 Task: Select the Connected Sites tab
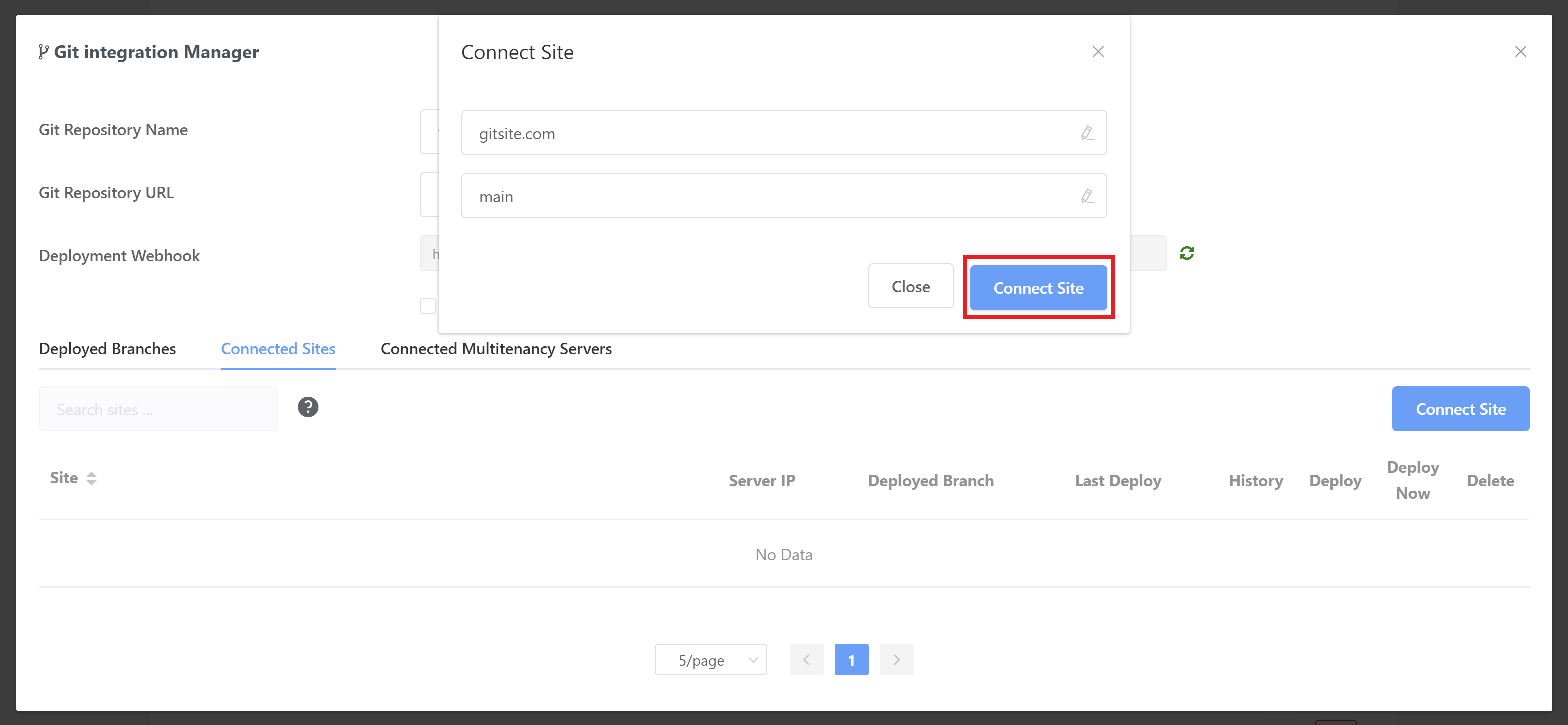pyautogui.click(x=278, y=349)
